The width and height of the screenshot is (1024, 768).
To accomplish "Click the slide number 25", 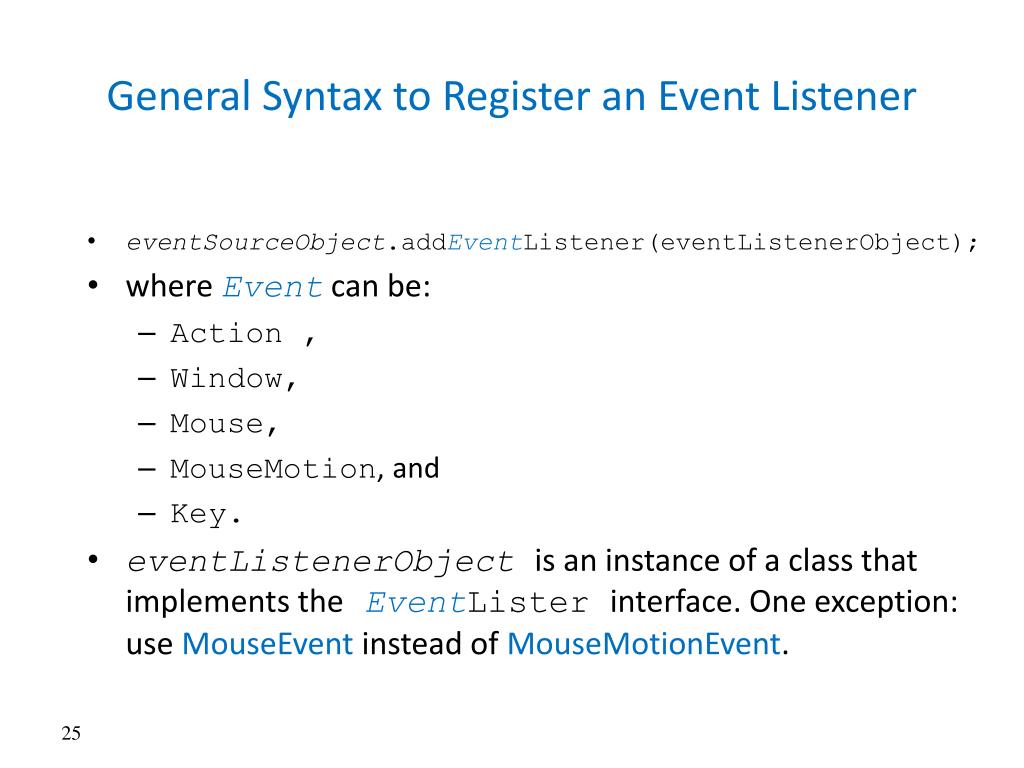I will tap(71, 735).
